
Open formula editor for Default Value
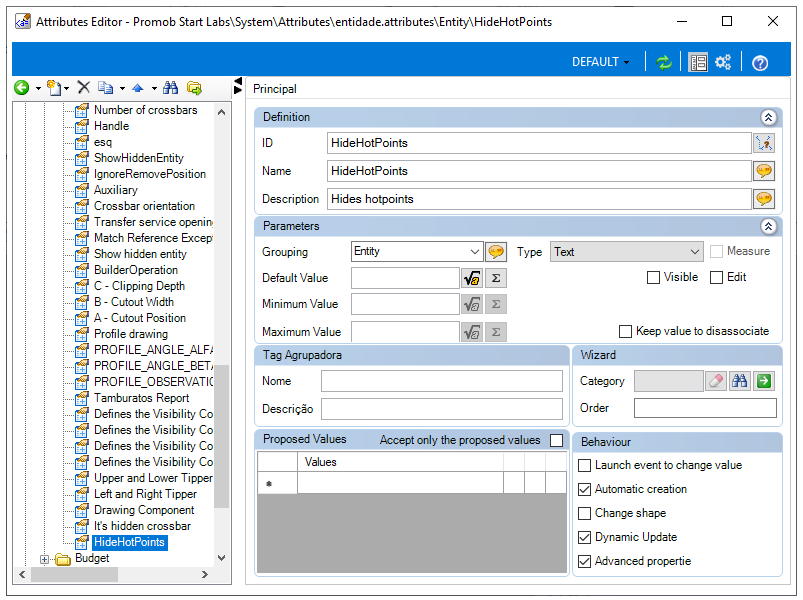(472, 278)
